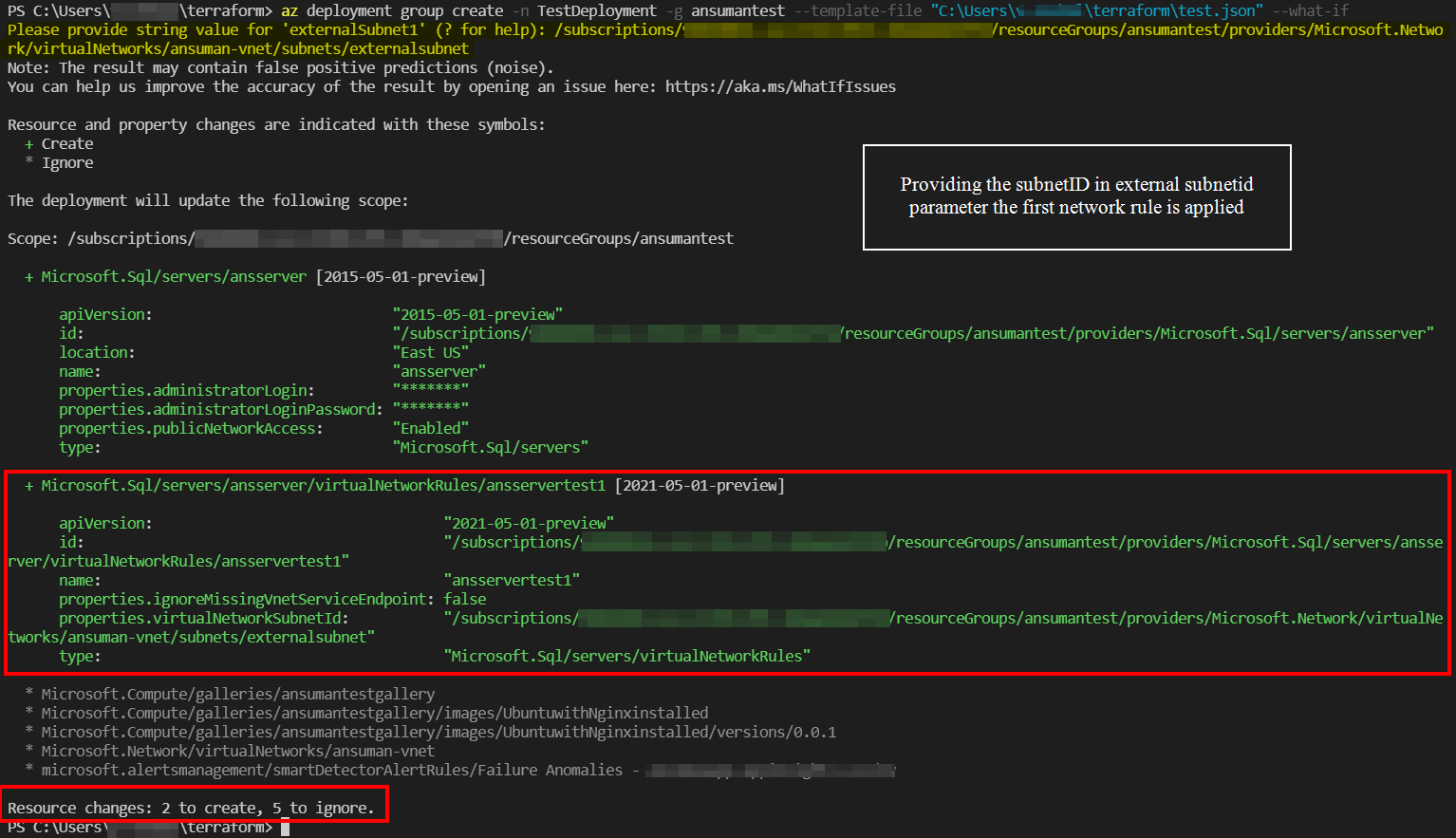This screenshot has height=838, width=1456.
Task: Click the "Microsoft.Sql/servers" type value
Action: coord(491,447)
